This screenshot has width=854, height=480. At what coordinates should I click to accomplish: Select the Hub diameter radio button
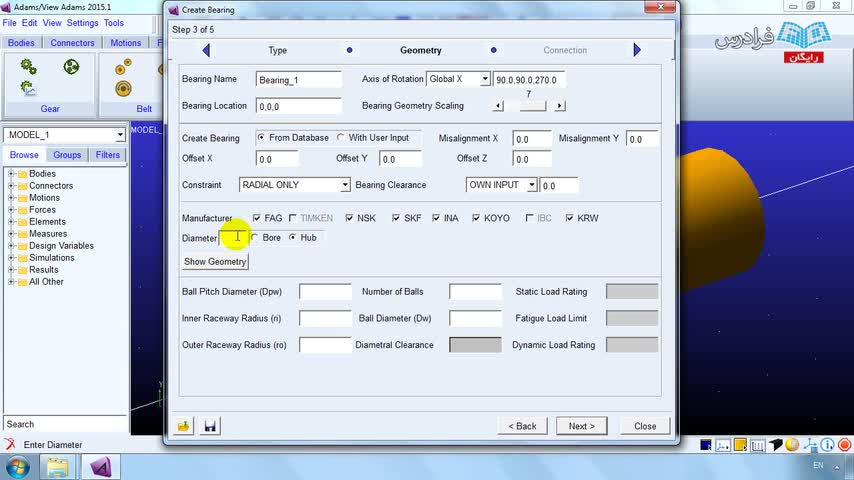coord(293,238)
